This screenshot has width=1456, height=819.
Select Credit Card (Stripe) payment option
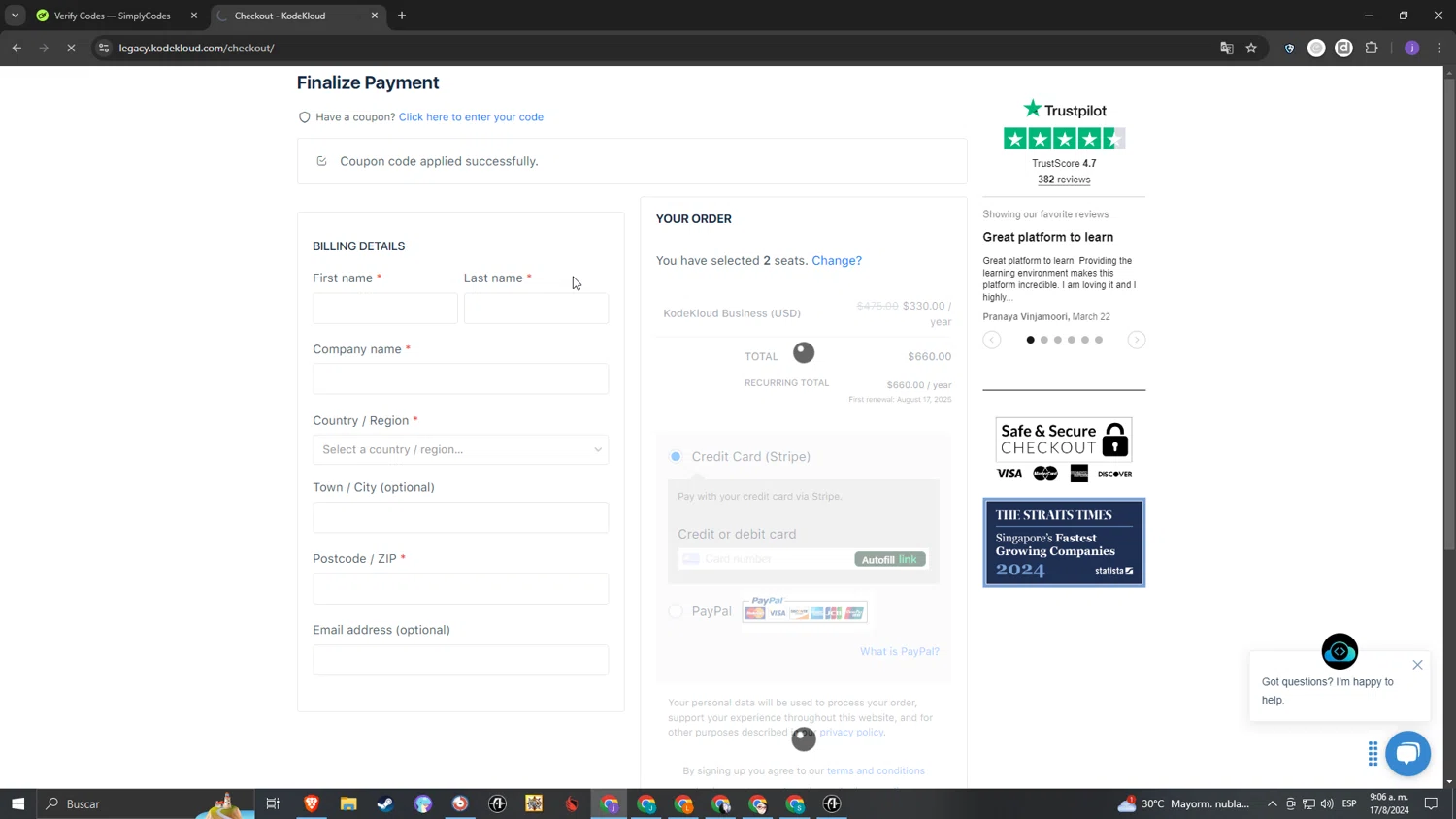(x=676, y=456)
